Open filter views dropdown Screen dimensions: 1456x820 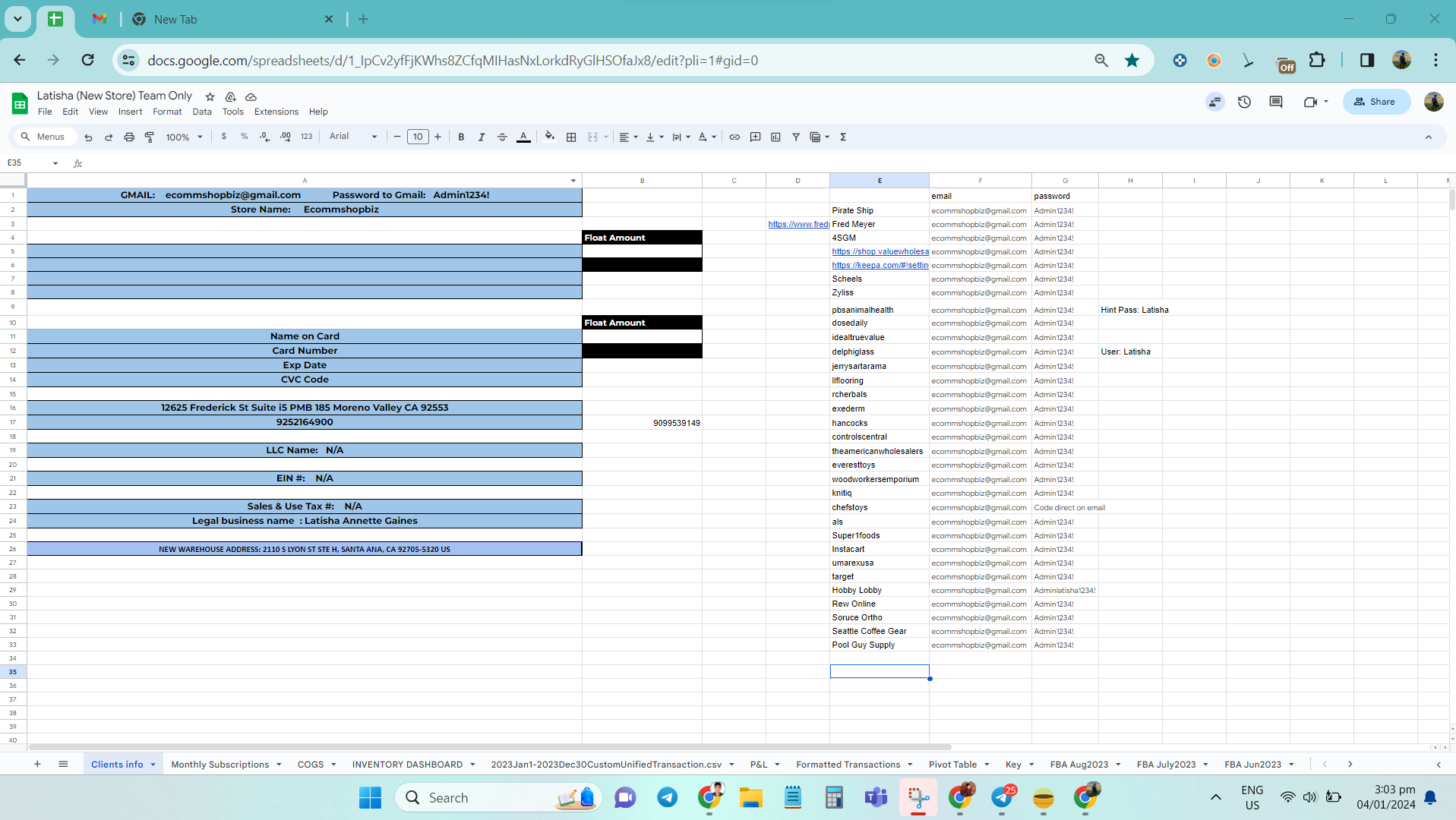[x=820, y=137]
